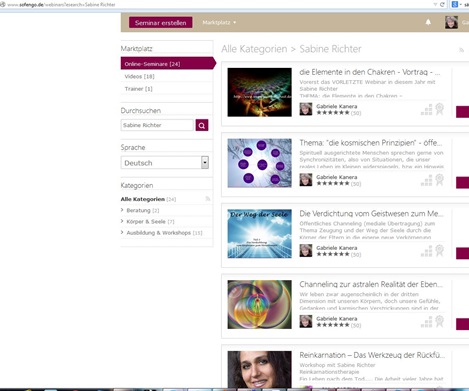Click browser address bar URL
469x391 pixels.
coord(61,5)
